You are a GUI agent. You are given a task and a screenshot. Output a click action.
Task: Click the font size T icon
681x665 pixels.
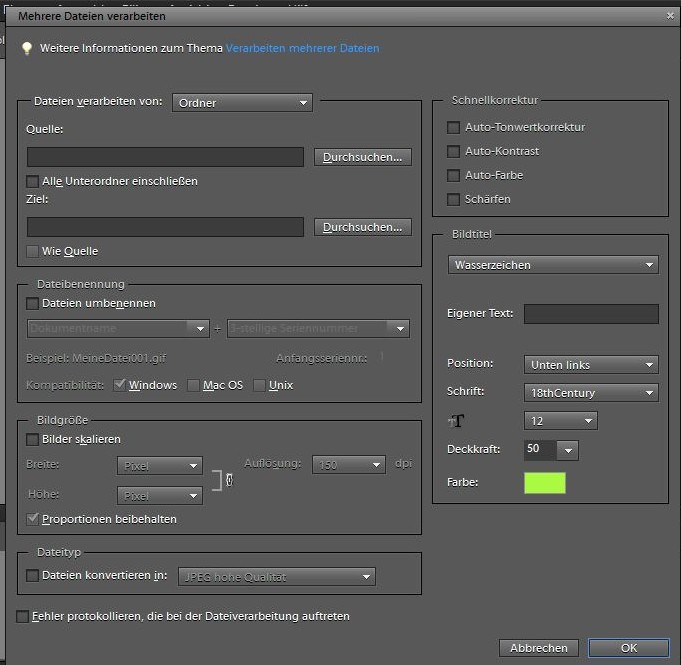point(456,421)
